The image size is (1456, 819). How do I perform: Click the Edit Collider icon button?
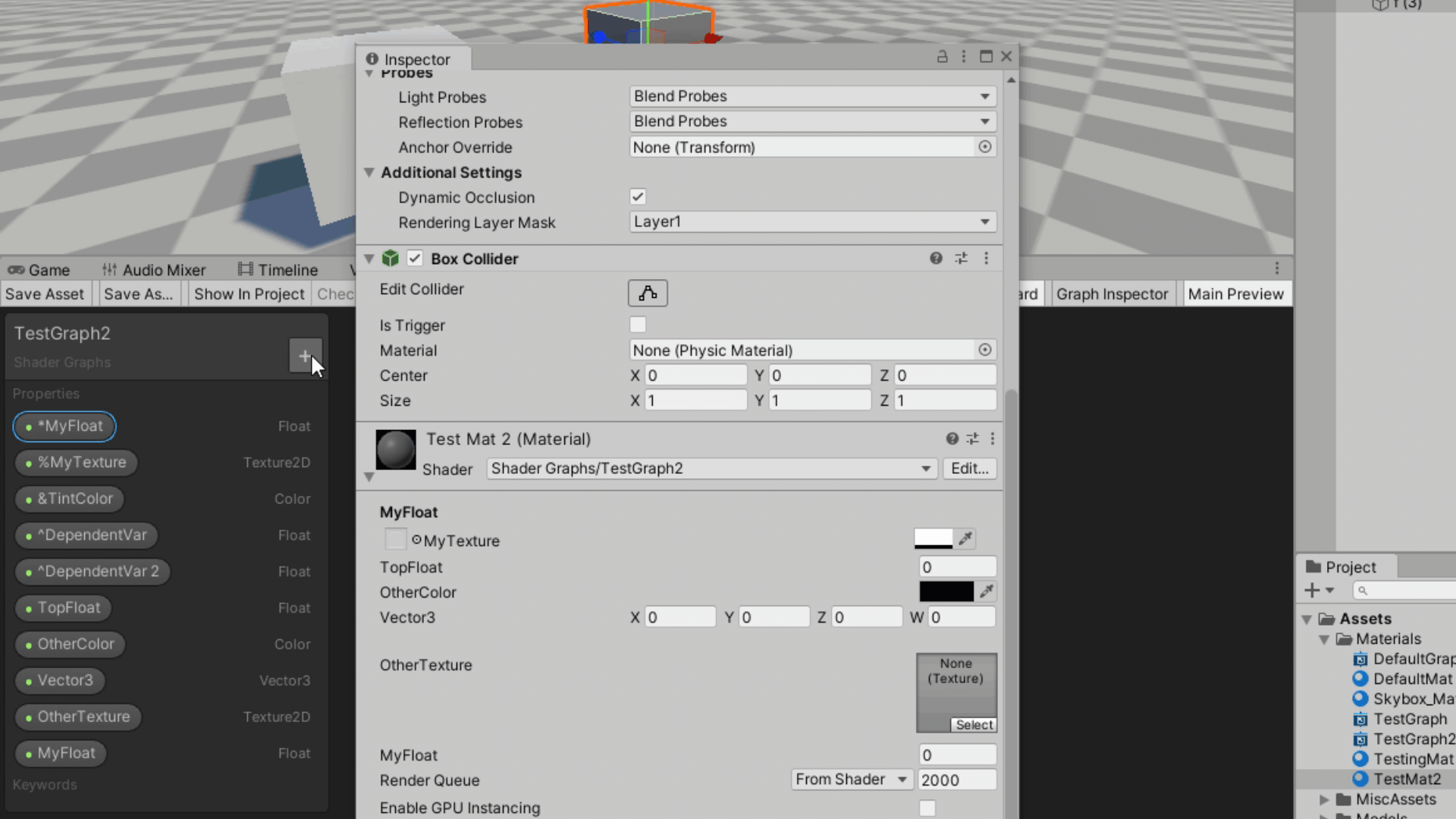[x=648, y=293]
